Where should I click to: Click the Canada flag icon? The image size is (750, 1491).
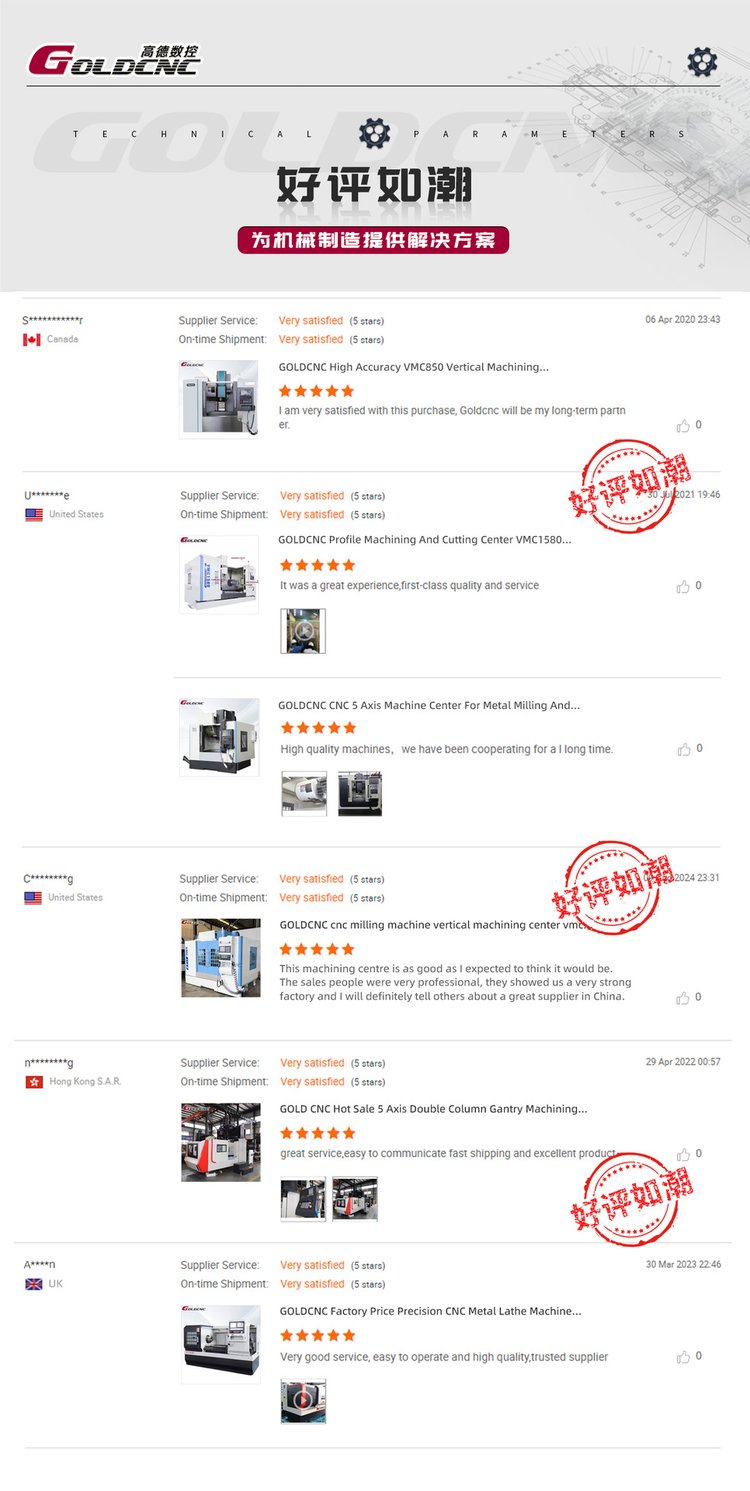click(x=32, y=340)
